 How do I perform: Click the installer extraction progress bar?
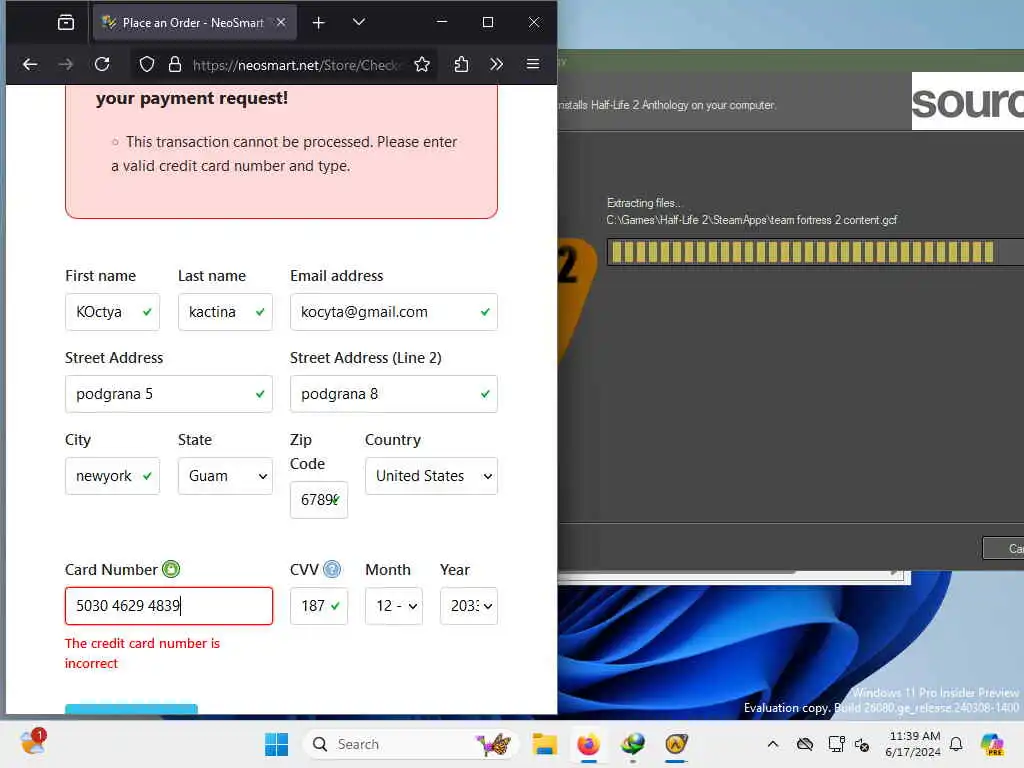(815, 252)
